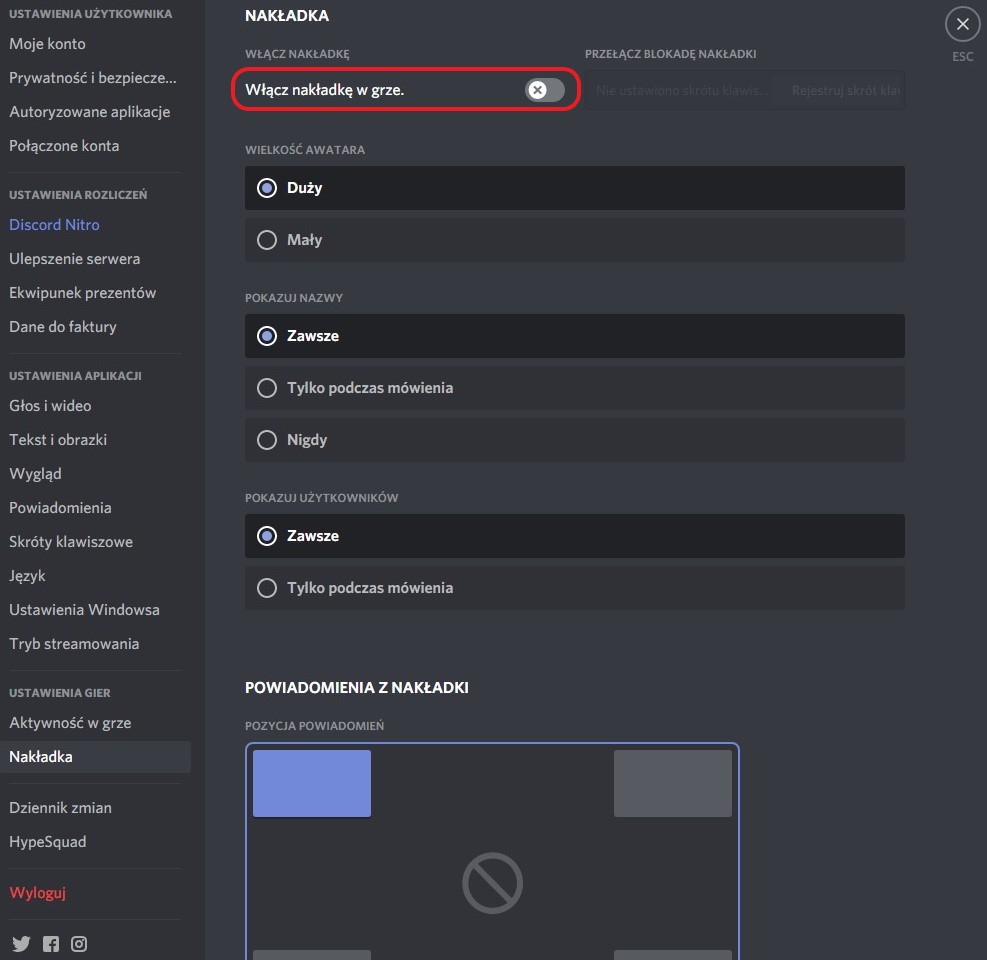Image resolution: width=987 pixels, height=960 pixels.
Task: Select top-left notification position
Action: pos(312,783)
